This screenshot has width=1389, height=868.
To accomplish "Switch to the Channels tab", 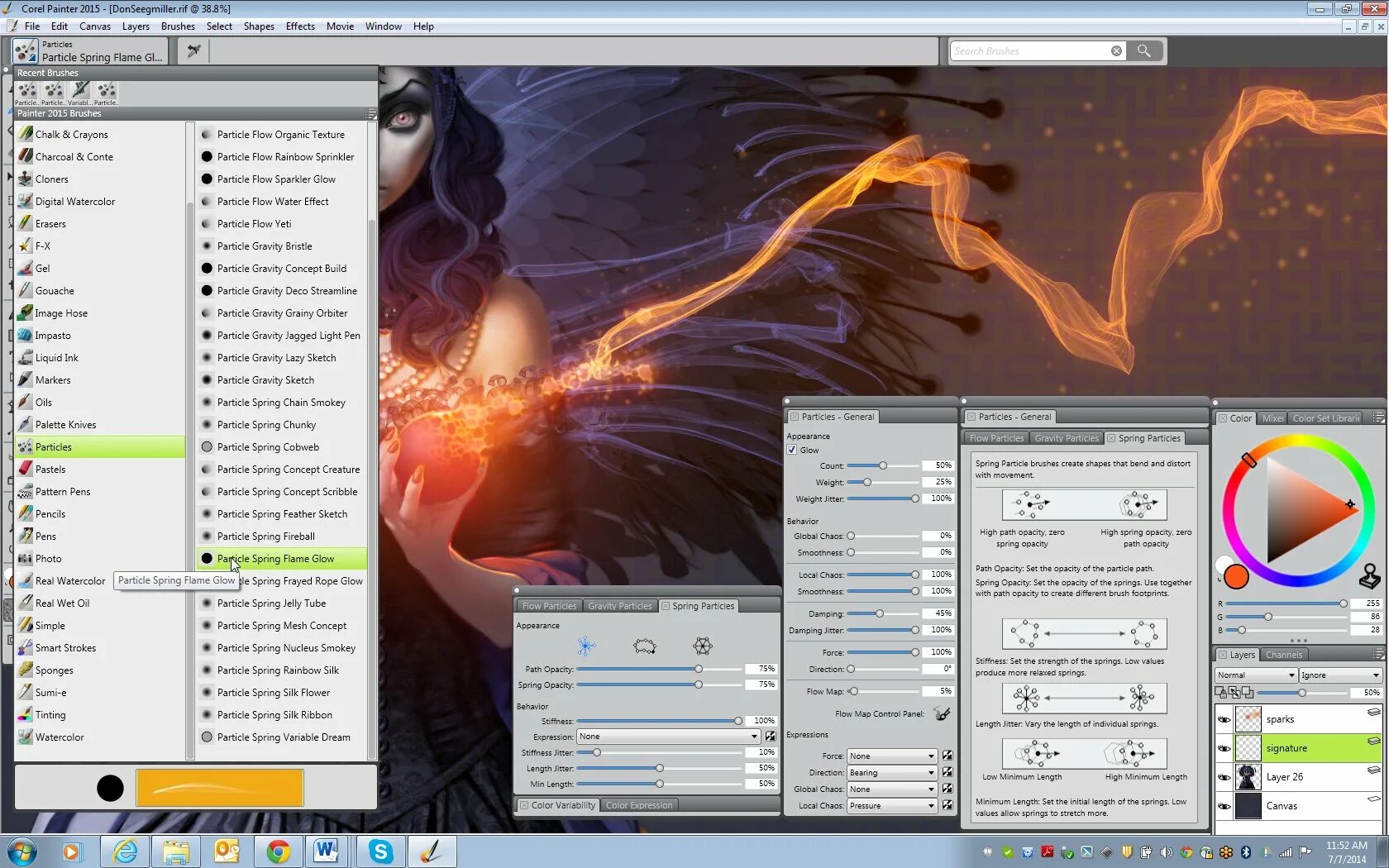I will 1284,655.
